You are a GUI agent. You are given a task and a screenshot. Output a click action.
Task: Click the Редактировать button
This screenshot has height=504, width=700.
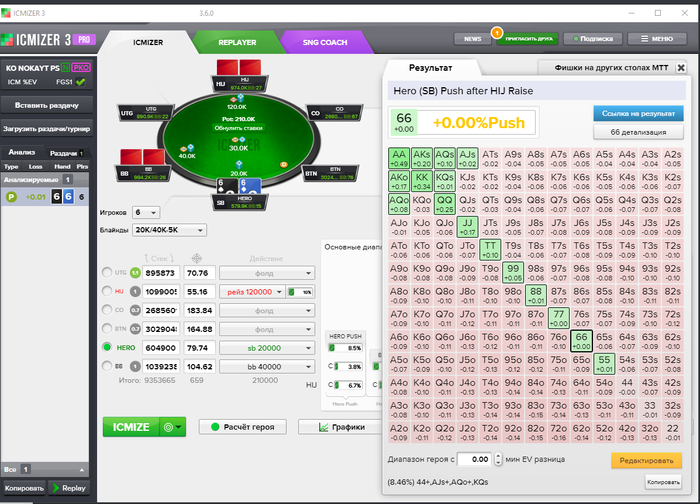[646, 461]
